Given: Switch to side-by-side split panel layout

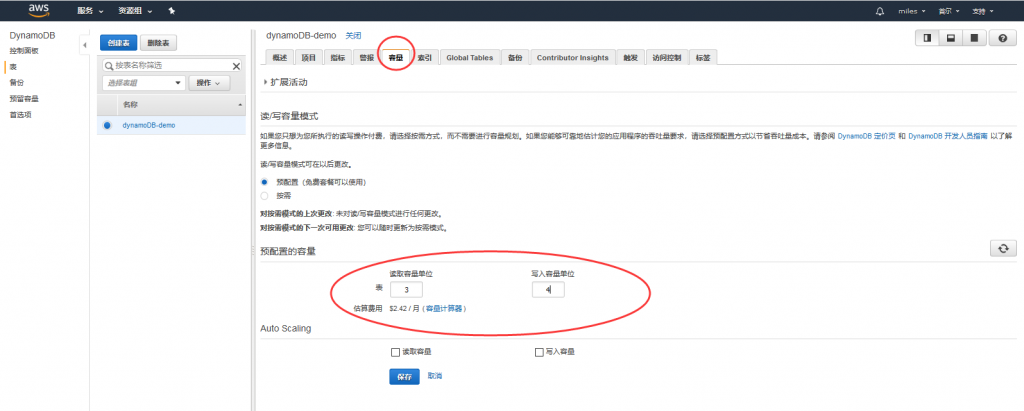Looking at the screenshot, I should [x=927, y=39].
